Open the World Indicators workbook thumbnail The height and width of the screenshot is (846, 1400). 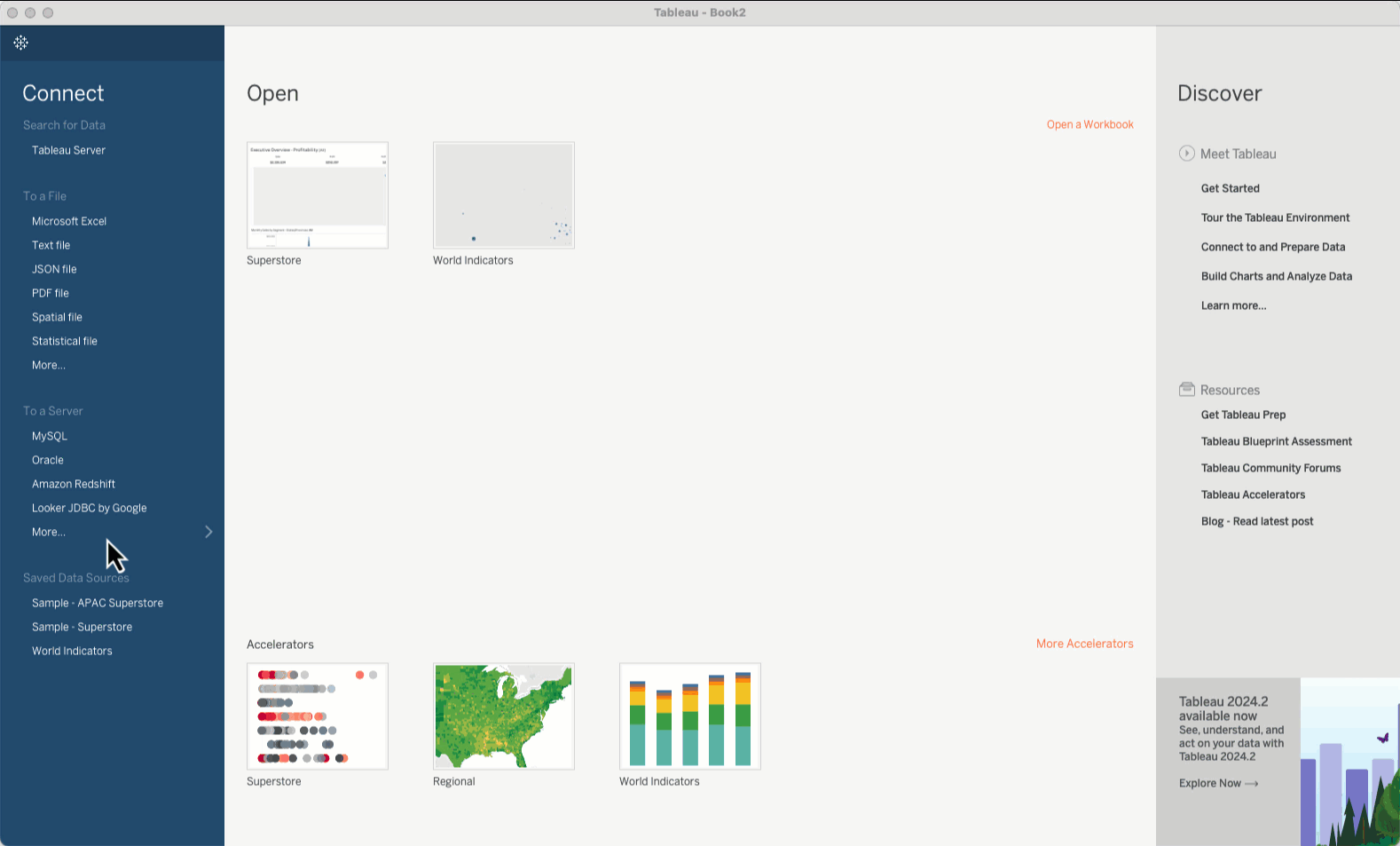click(x=503, y=195)
